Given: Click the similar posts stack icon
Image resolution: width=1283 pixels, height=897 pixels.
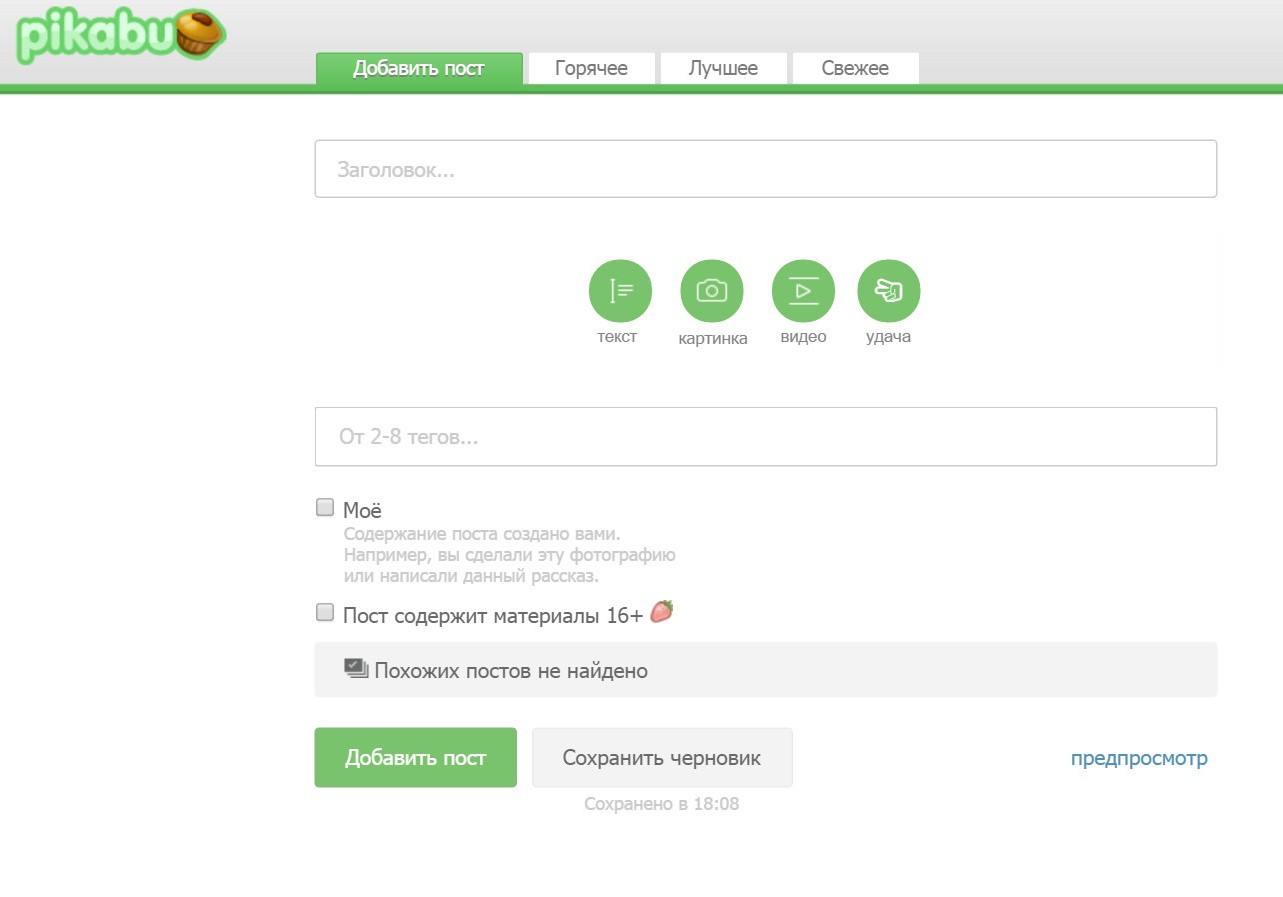Looking at the screenshot, I should click(x=357, y=669).
